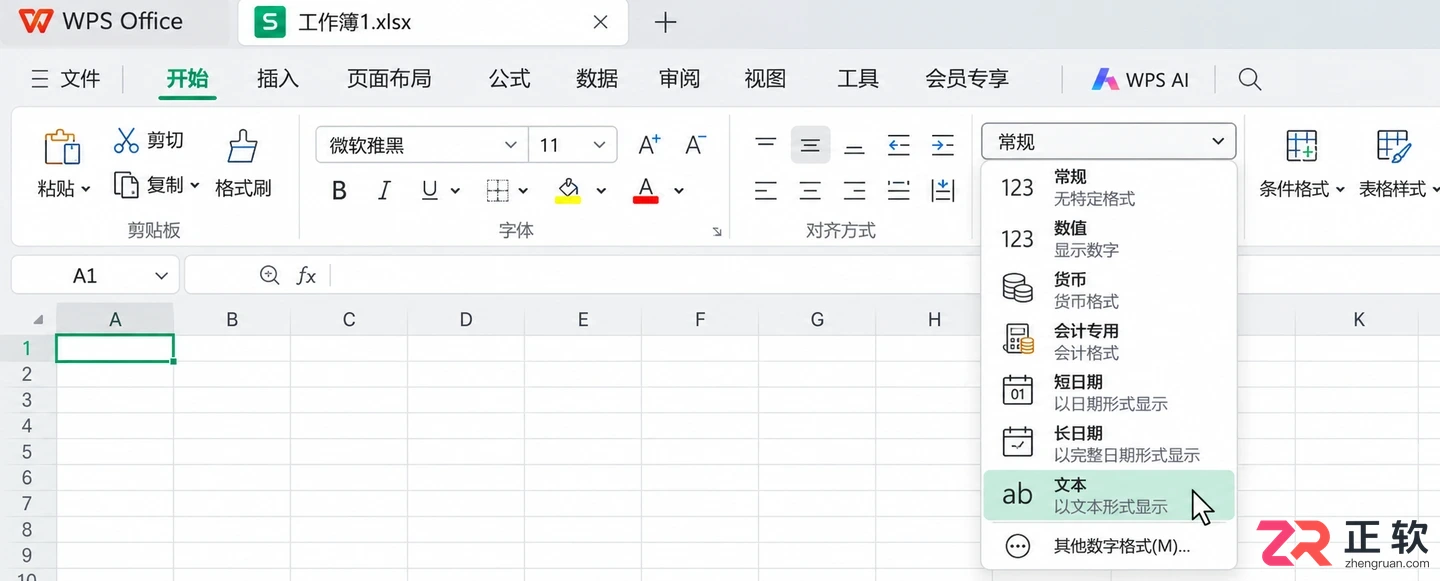The width and height of the screenshot is (1440, 581).
Task: Align text to bottom
Action: 854,147
